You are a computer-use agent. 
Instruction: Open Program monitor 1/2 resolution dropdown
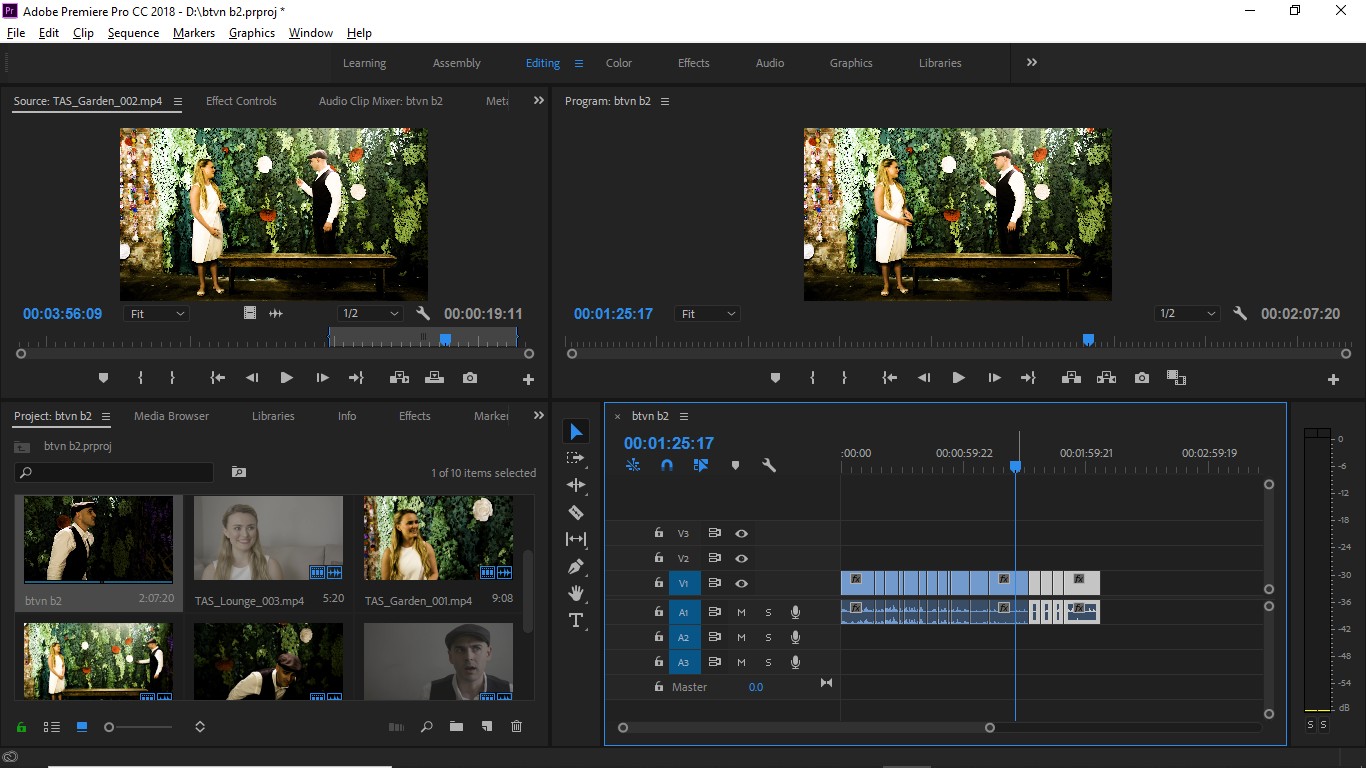pyautogui.click(x=1187, y=313)
